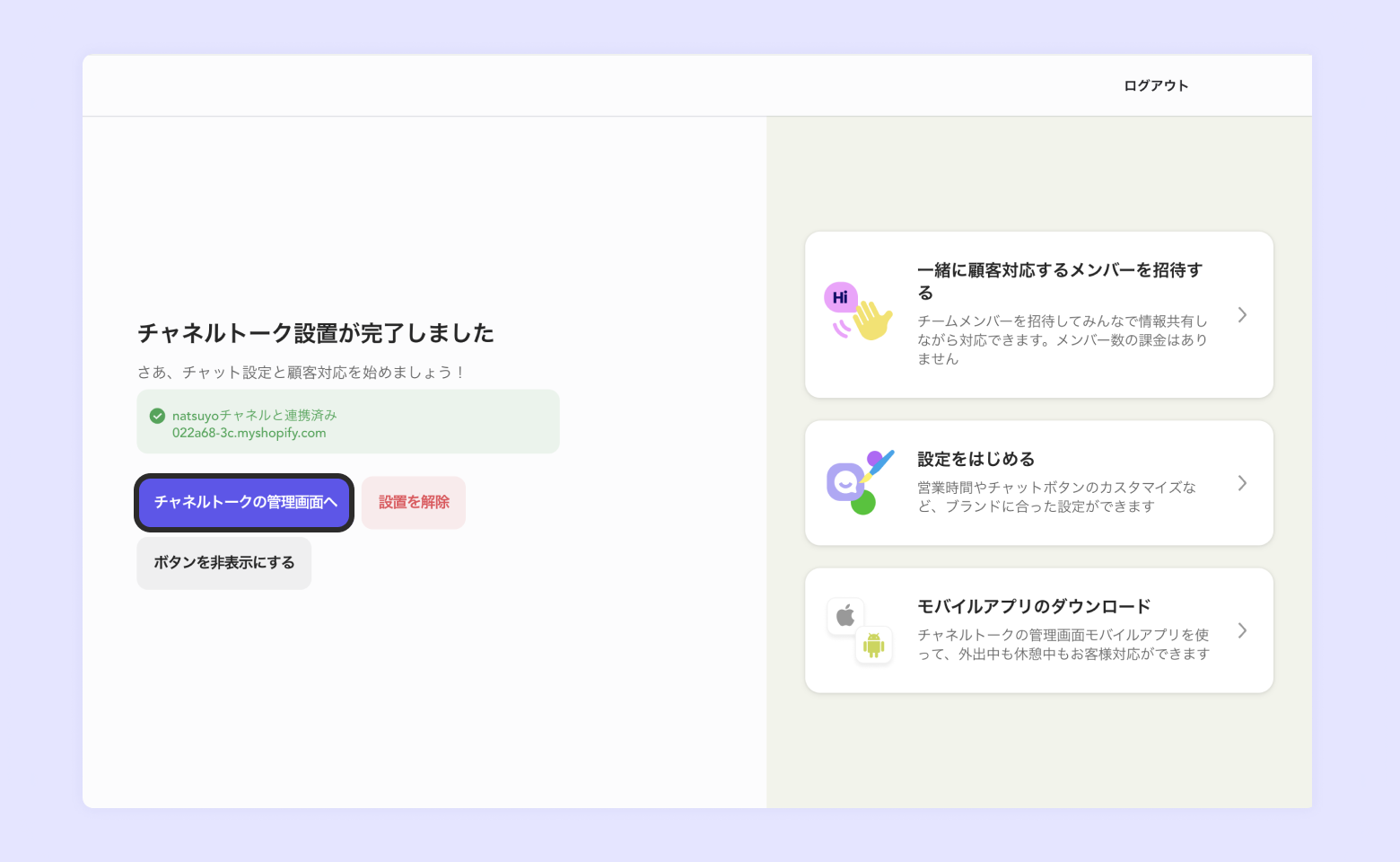Click the natsuyoチャネルと連携済み status text
Screen dimensions: 1400x862
255,416
